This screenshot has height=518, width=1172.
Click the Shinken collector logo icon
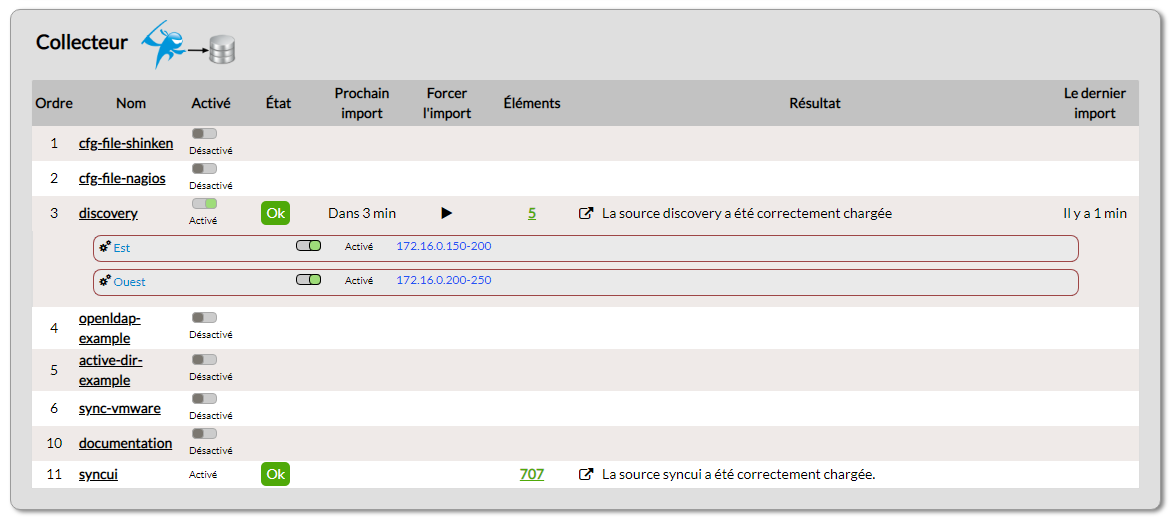pos(164,43)
